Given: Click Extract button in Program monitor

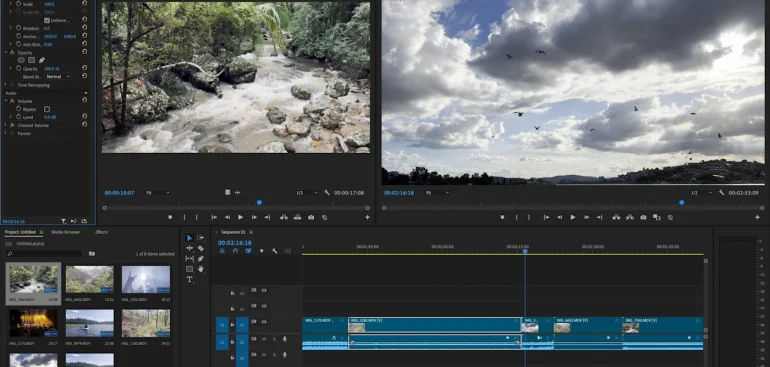Looking at the screenshot, I should (x=630, y=217).
